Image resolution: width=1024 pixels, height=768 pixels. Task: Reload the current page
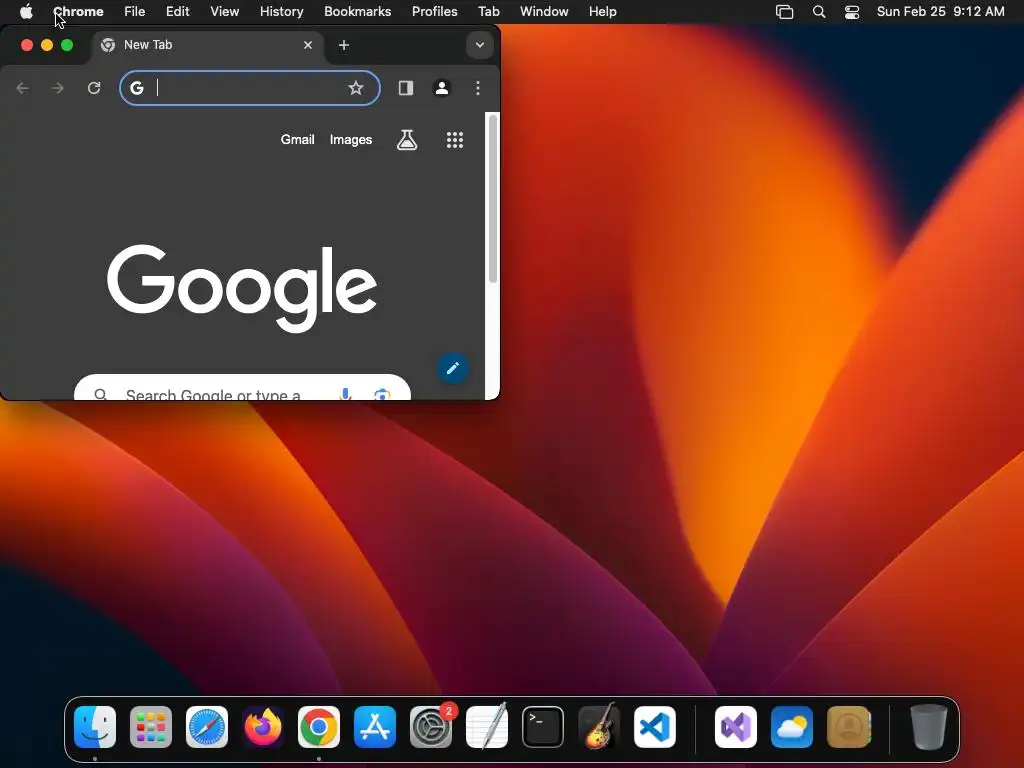coord(94,88)
